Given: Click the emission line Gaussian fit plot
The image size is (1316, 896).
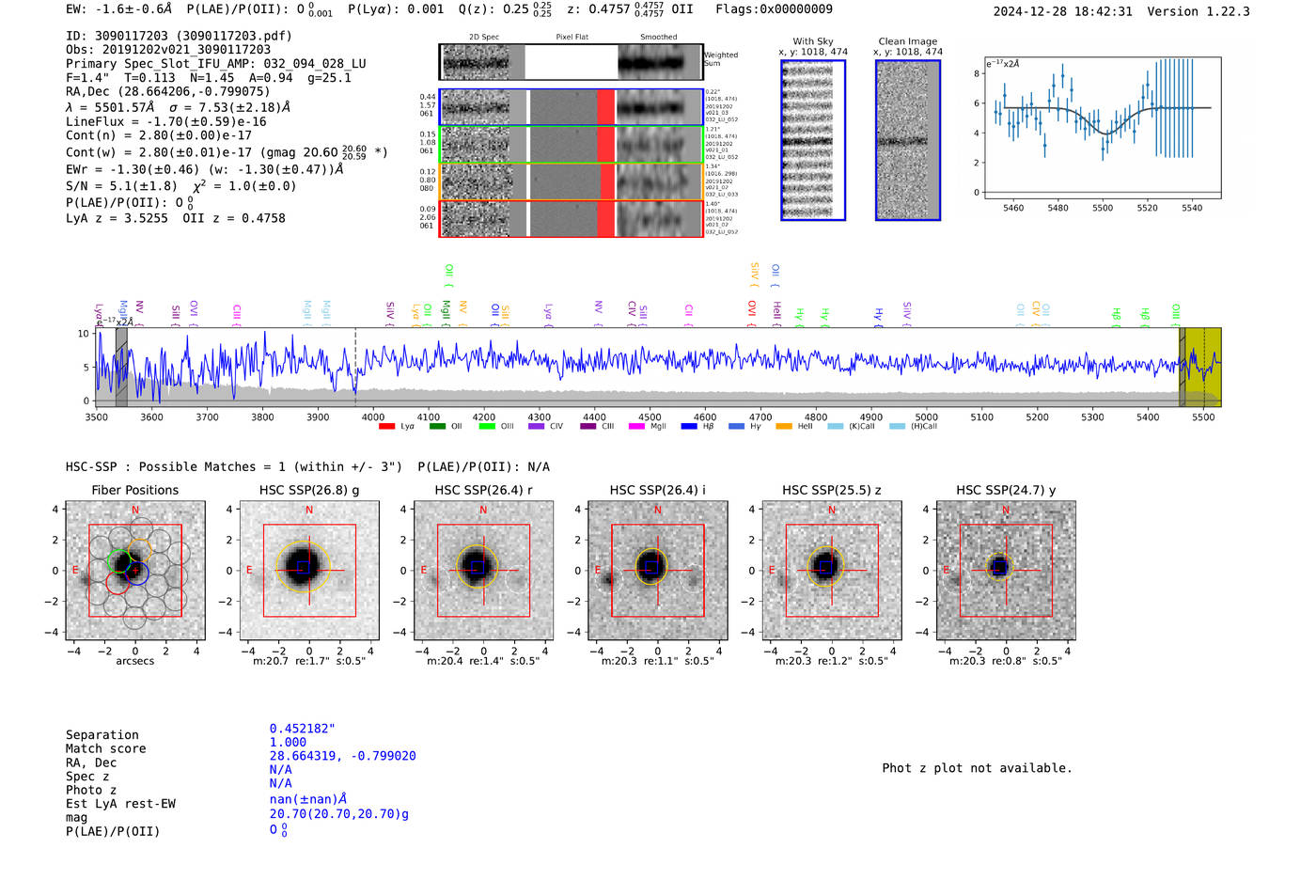Looking at the screenshot, I should coord(1102,128).
